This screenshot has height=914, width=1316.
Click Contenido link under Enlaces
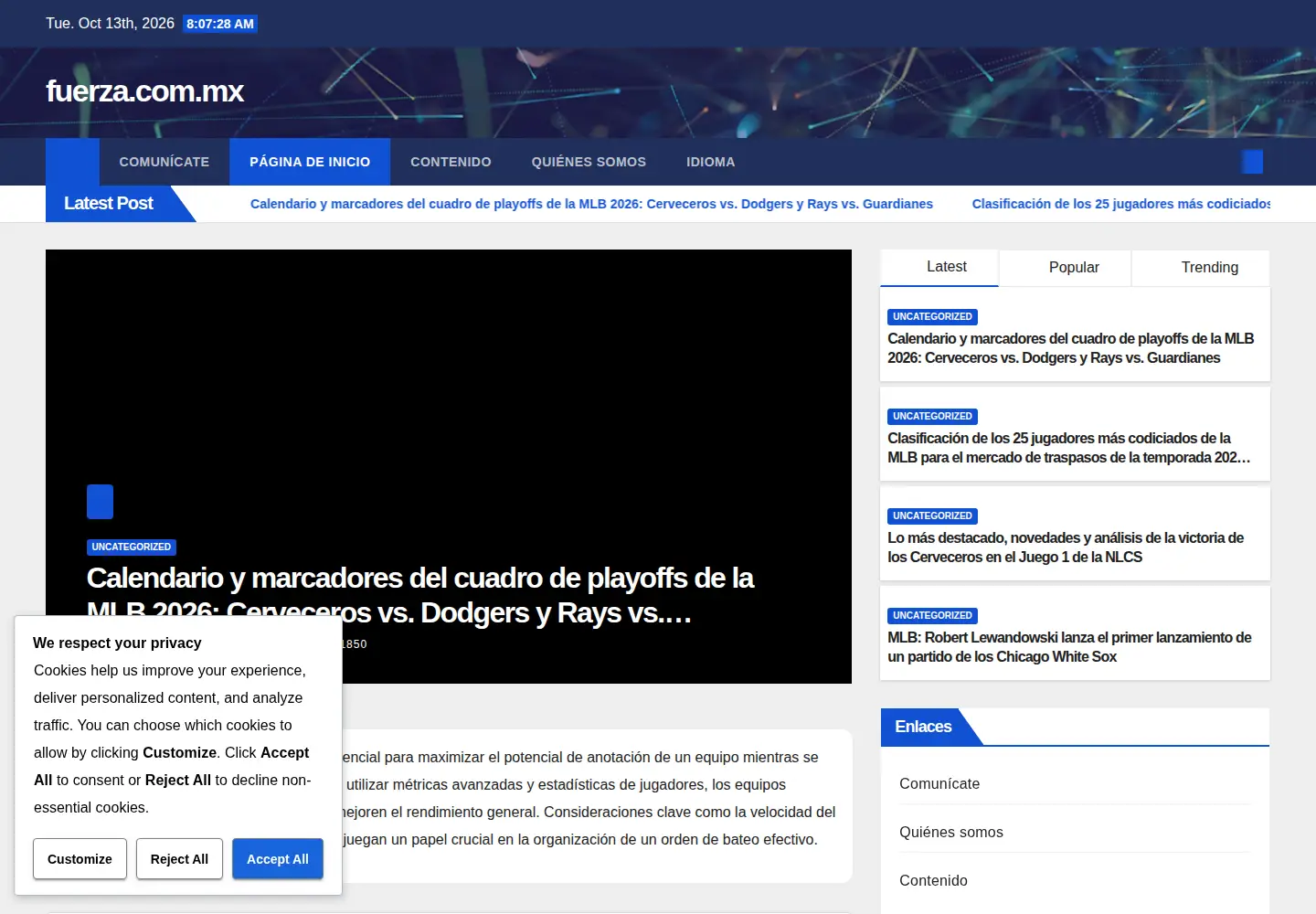pos(933,881)
